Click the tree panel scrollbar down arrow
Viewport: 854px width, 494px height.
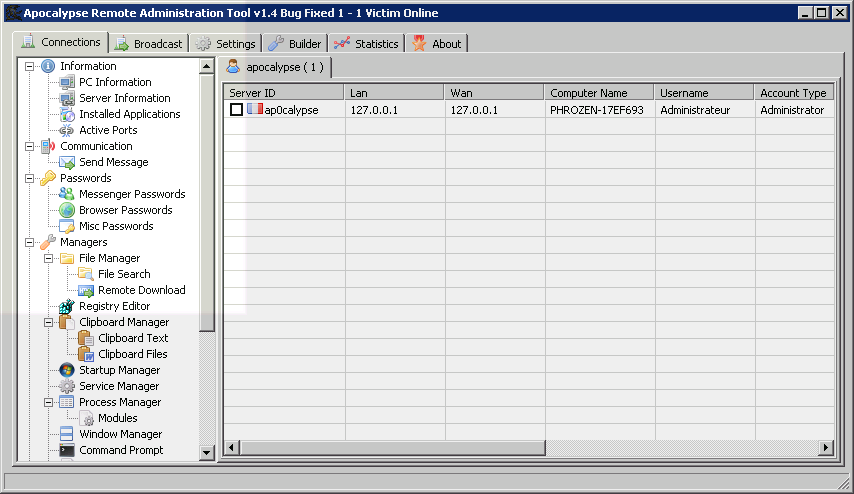pyautogui.click(x=207, y=452)
